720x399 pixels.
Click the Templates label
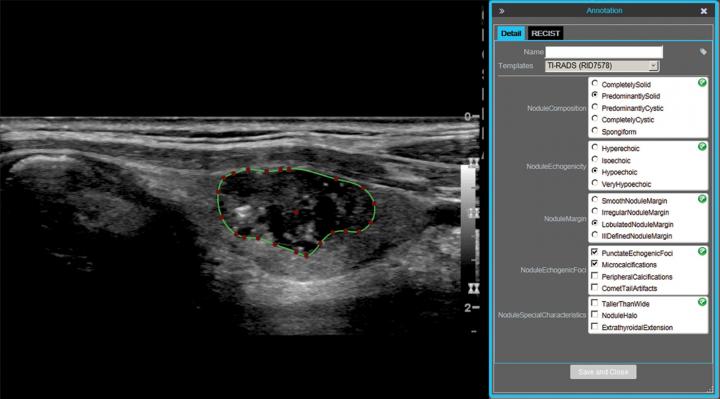click(515, 66)
